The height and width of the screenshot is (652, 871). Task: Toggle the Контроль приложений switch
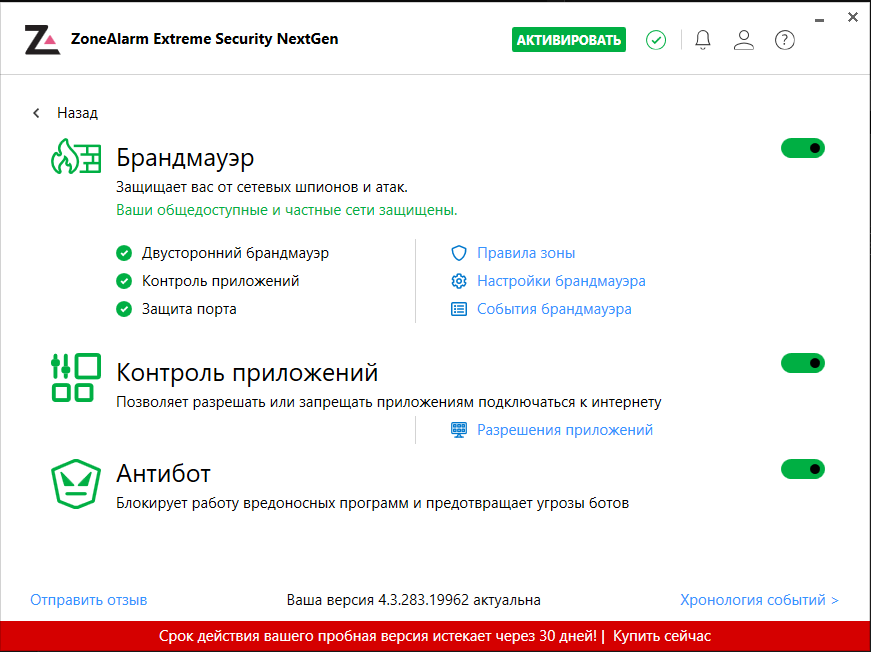[x=803, y=363]
